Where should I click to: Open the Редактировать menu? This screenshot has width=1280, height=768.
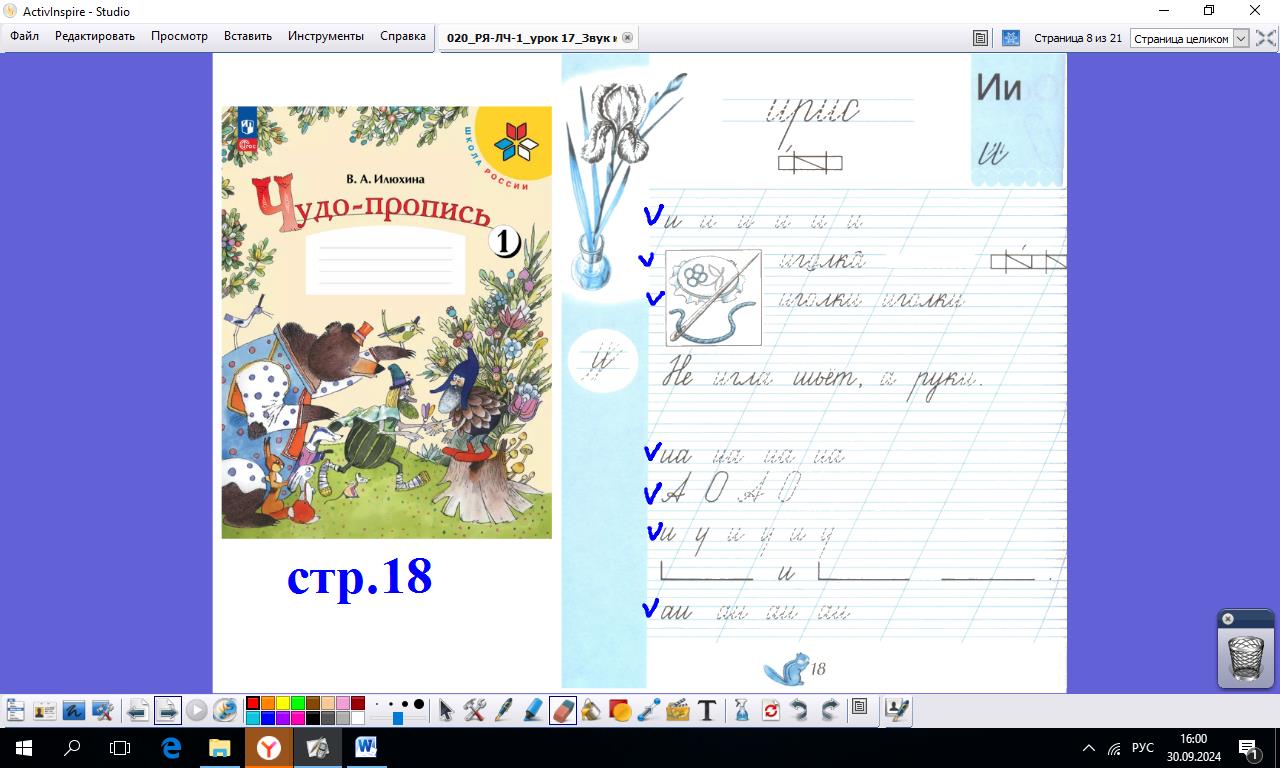[95, 36]
